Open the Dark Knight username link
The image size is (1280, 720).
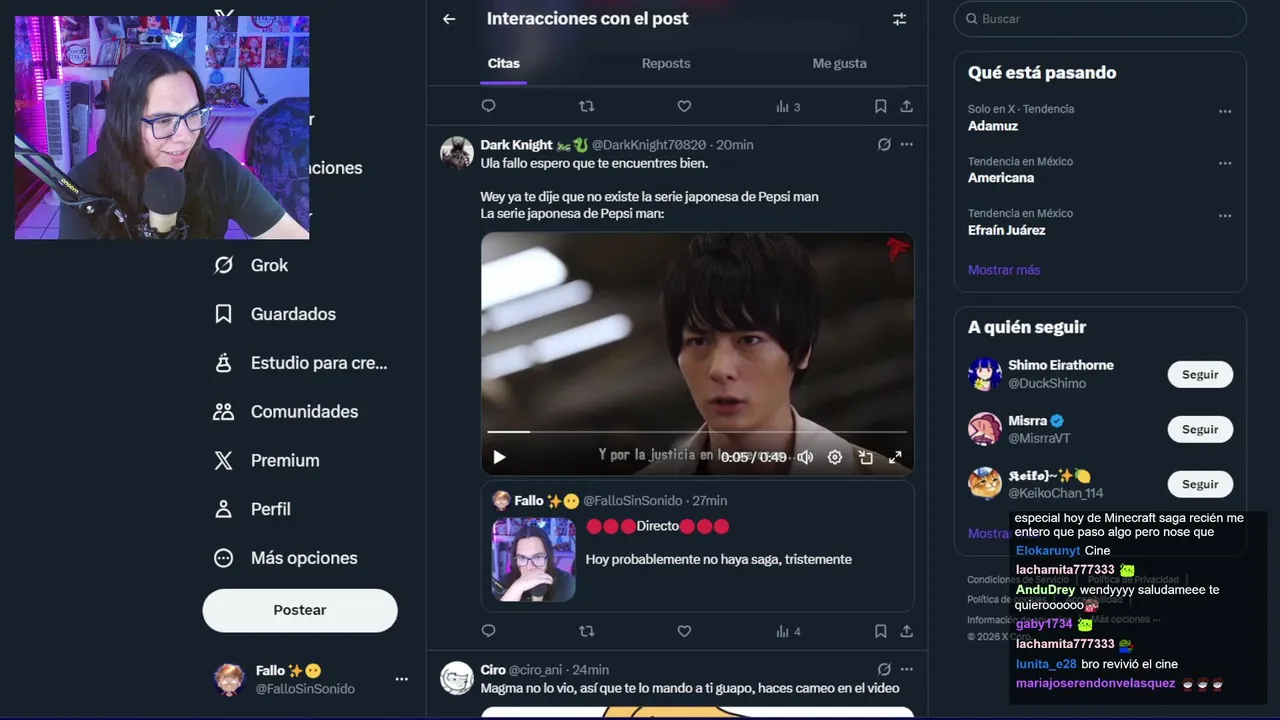pos(516,144)
